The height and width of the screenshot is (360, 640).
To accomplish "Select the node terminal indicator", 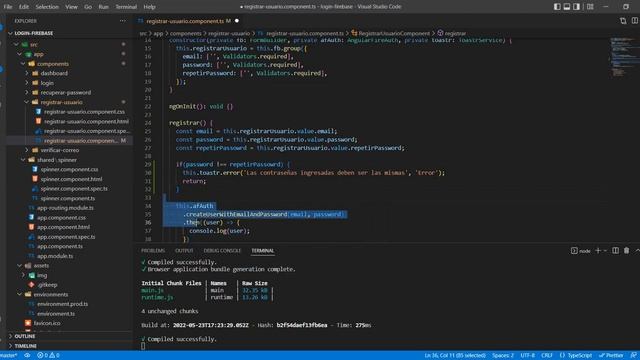I will [x=580, y=251].
